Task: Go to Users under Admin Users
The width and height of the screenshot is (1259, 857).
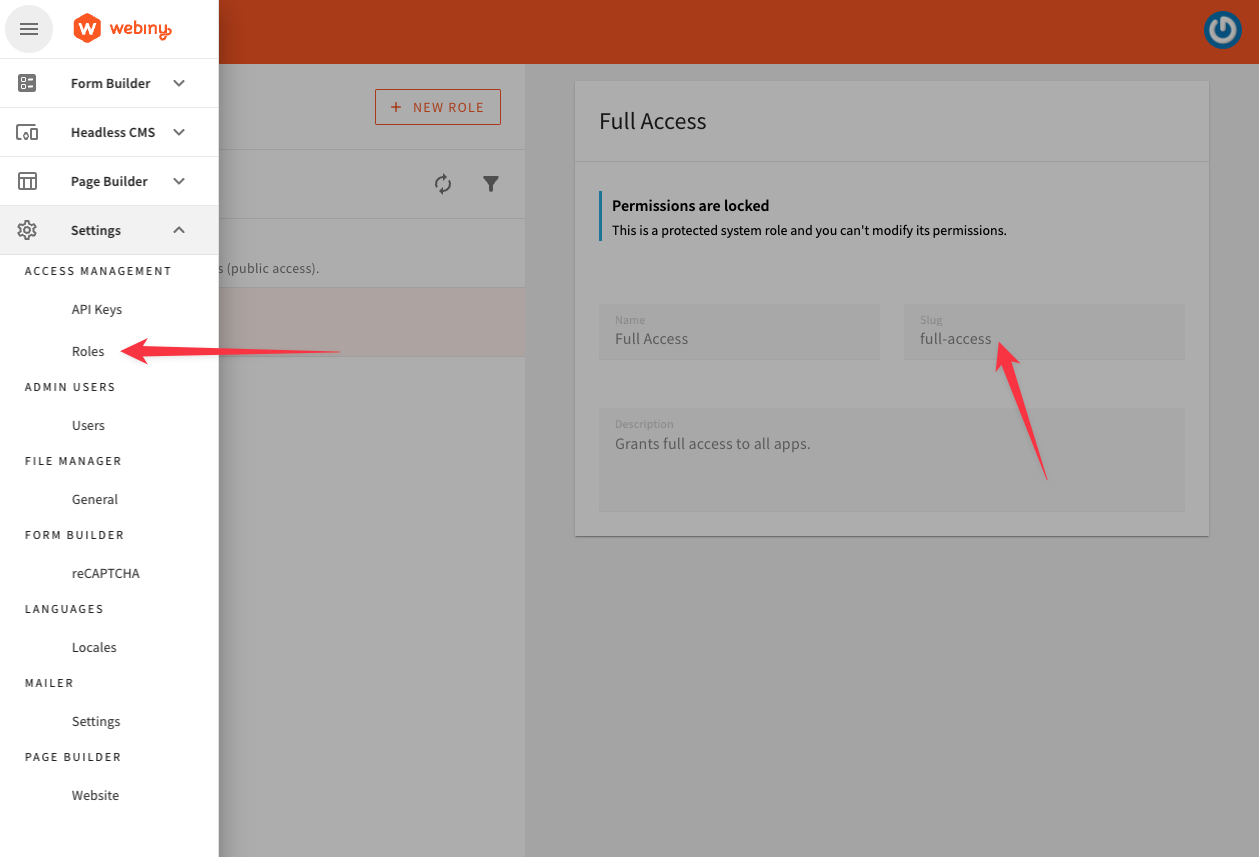Action: (88, 426)
